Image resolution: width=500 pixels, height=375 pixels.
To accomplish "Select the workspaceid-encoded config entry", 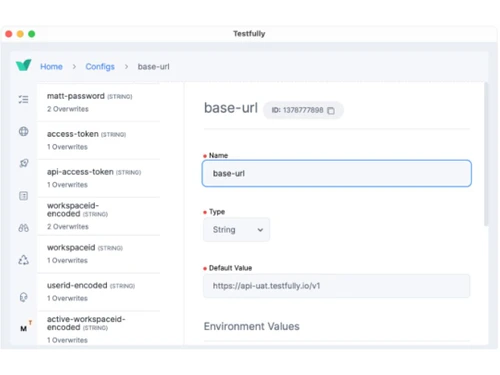I will coord(99,216).
